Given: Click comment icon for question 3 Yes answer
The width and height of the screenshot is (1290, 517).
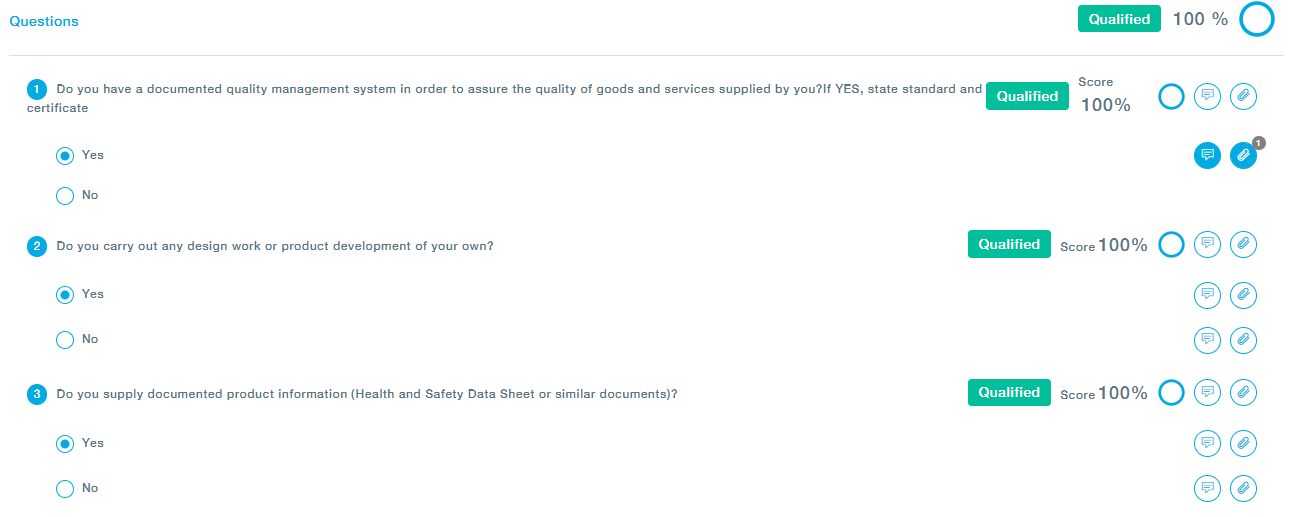Looking at the screenshot, I should coord(1207,442).
